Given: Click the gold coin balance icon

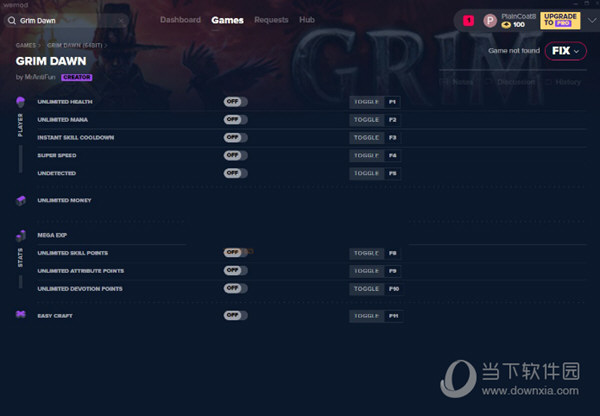Looking at the screenshot, I should (x=506, y=25).
